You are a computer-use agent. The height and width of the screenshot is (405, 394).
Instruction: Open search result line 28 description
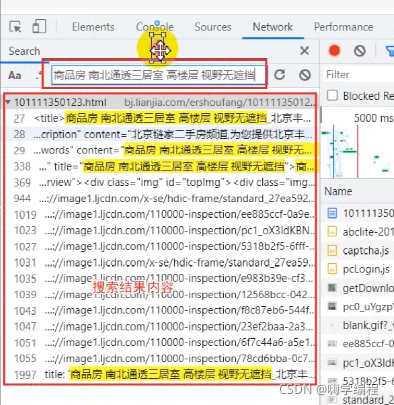click(x=160, y=134)
